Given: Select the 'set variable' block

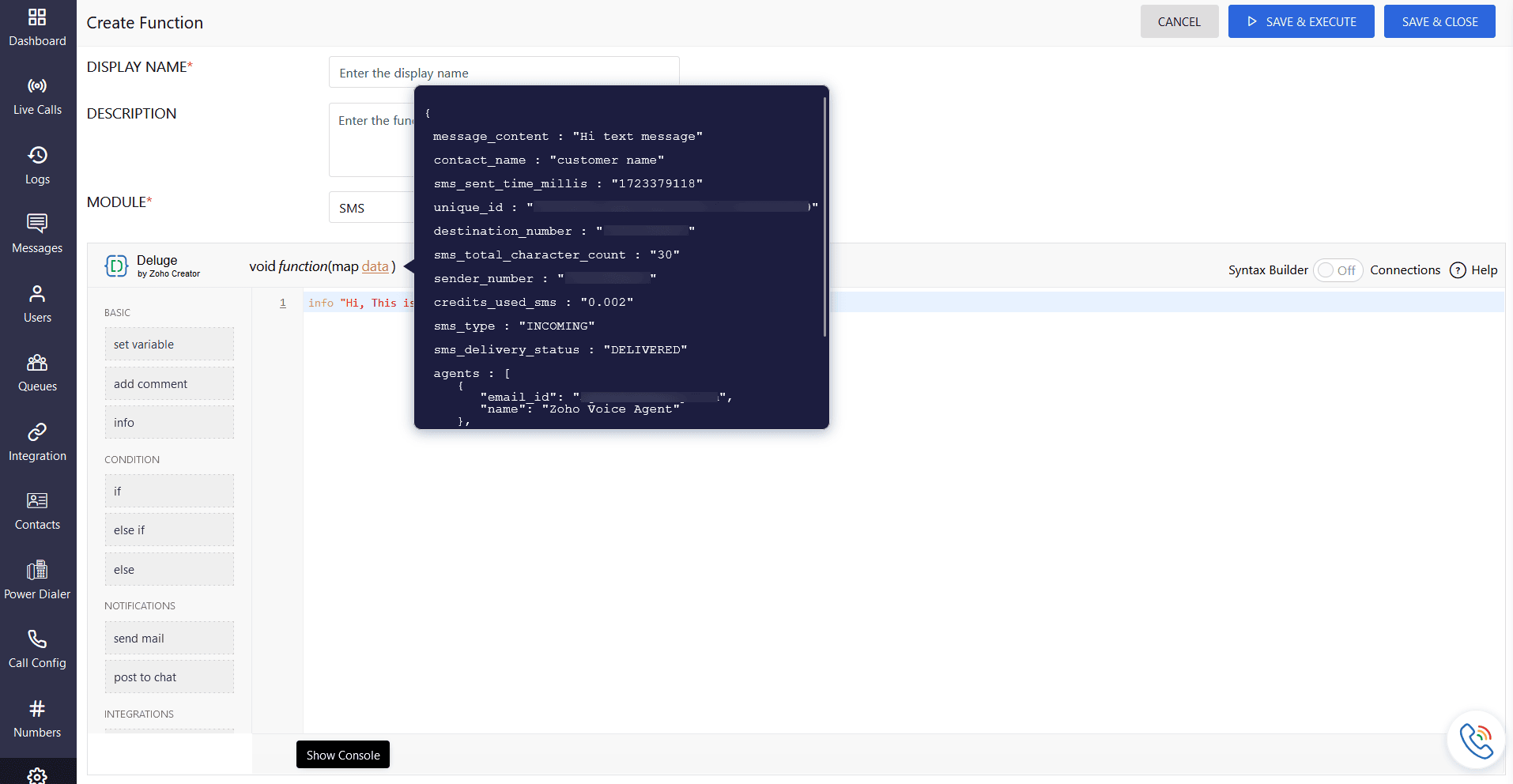Looking at the screenshot, I should pyautogui.click(x=169, y=344).
